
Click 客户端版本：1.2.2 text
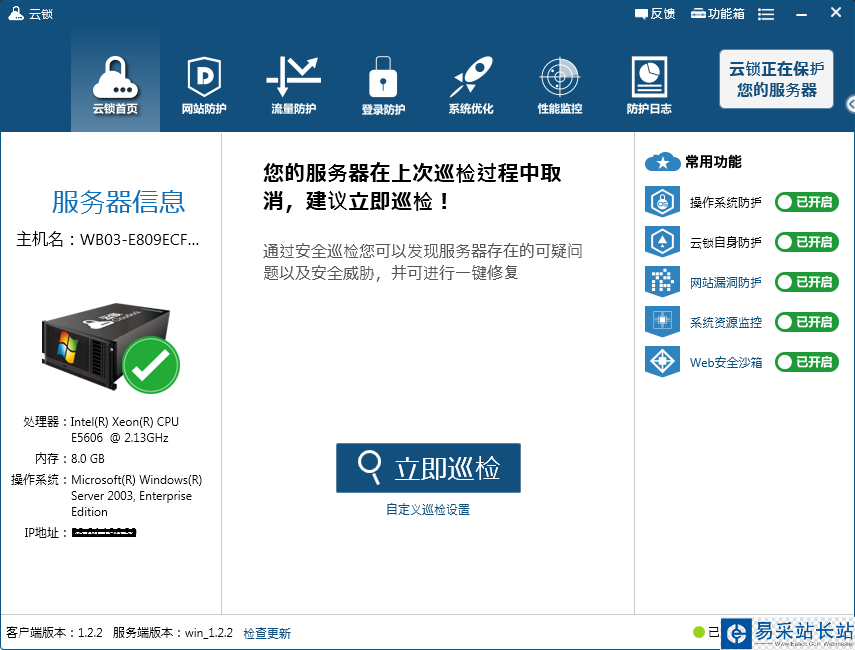coord(55,633)
